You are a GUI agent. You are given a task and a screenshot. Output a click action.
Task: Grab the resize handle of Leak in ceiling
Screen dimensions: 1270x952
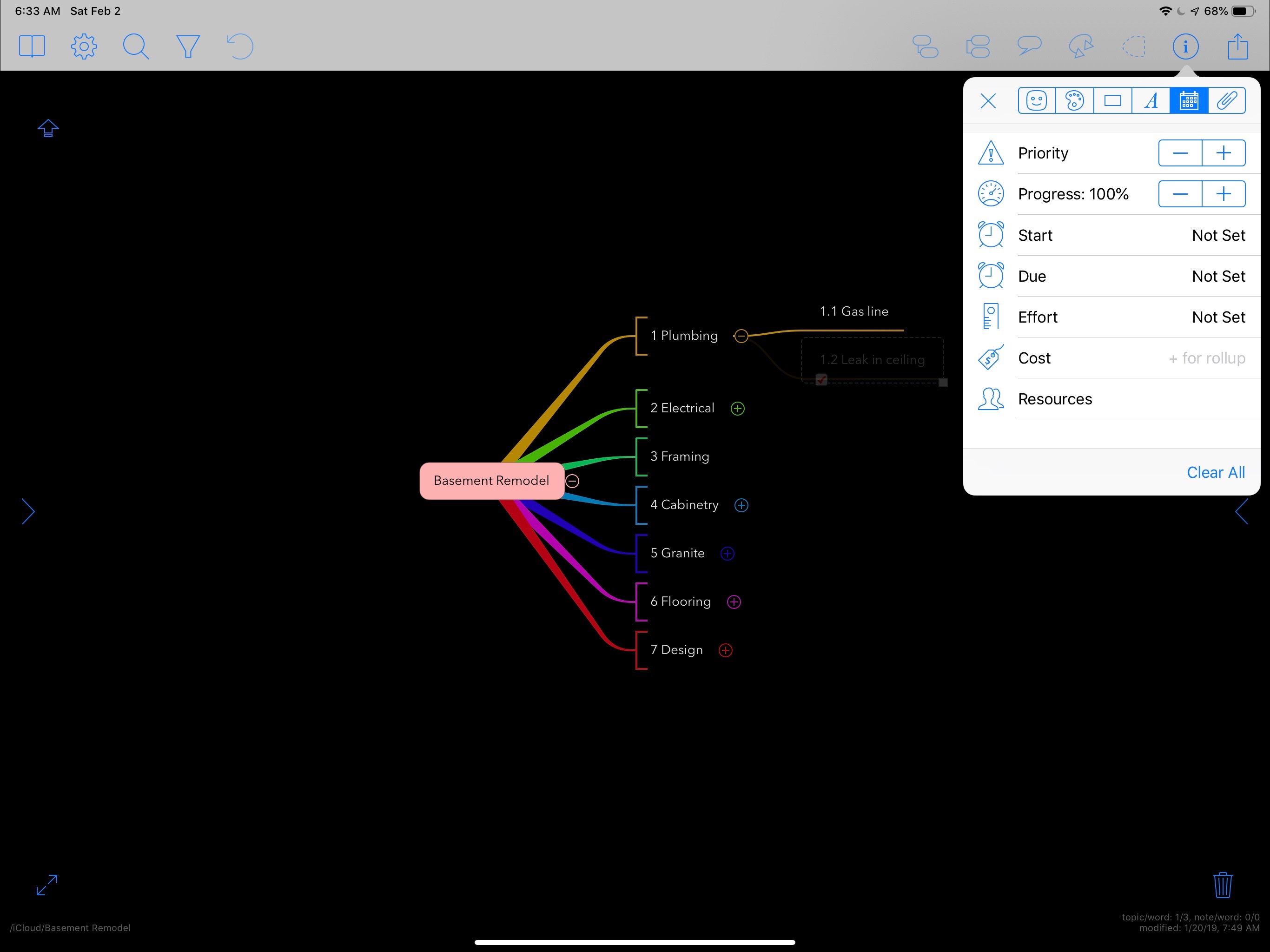pyautogui.click(x=943, y=383)
